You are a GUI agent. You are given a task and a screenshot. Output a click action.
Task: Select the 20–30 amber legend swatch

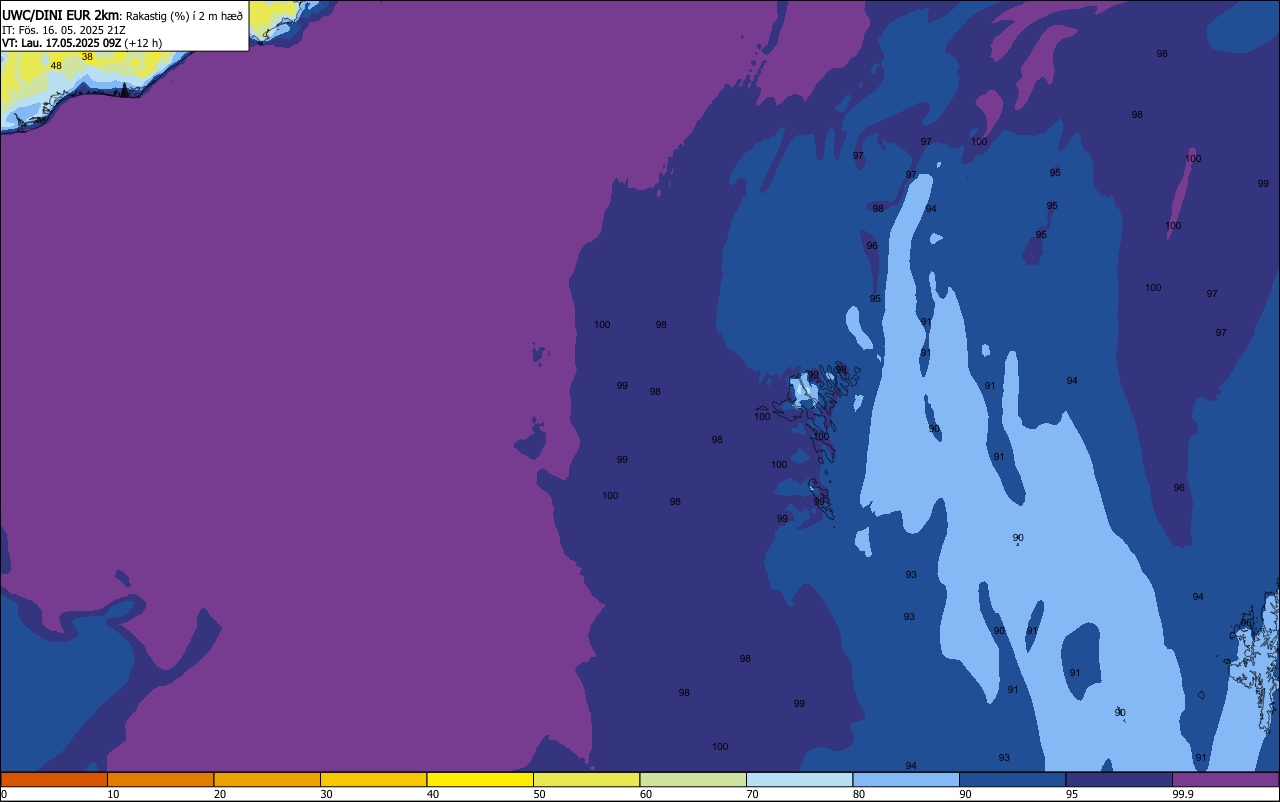(267, 779)
